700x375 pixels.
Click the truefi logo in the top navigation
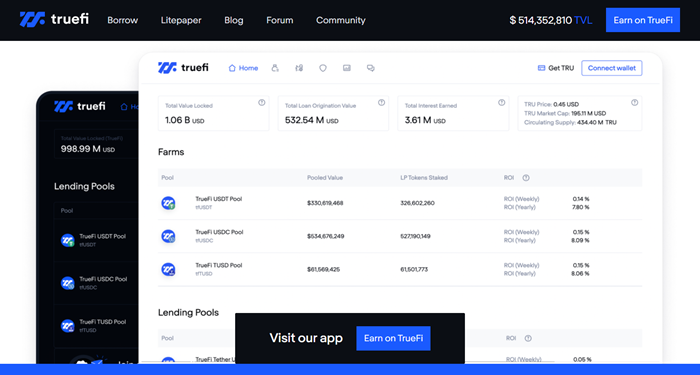click(54, 19)
